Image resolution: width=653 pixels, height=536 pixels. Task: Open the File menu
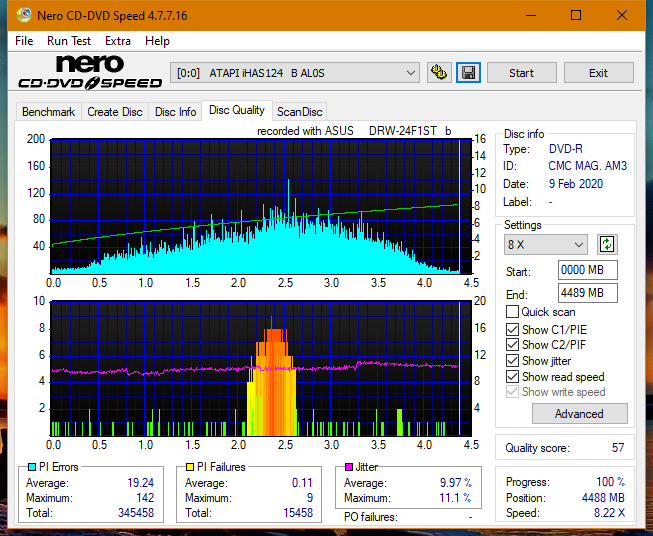tap(24, 41)
